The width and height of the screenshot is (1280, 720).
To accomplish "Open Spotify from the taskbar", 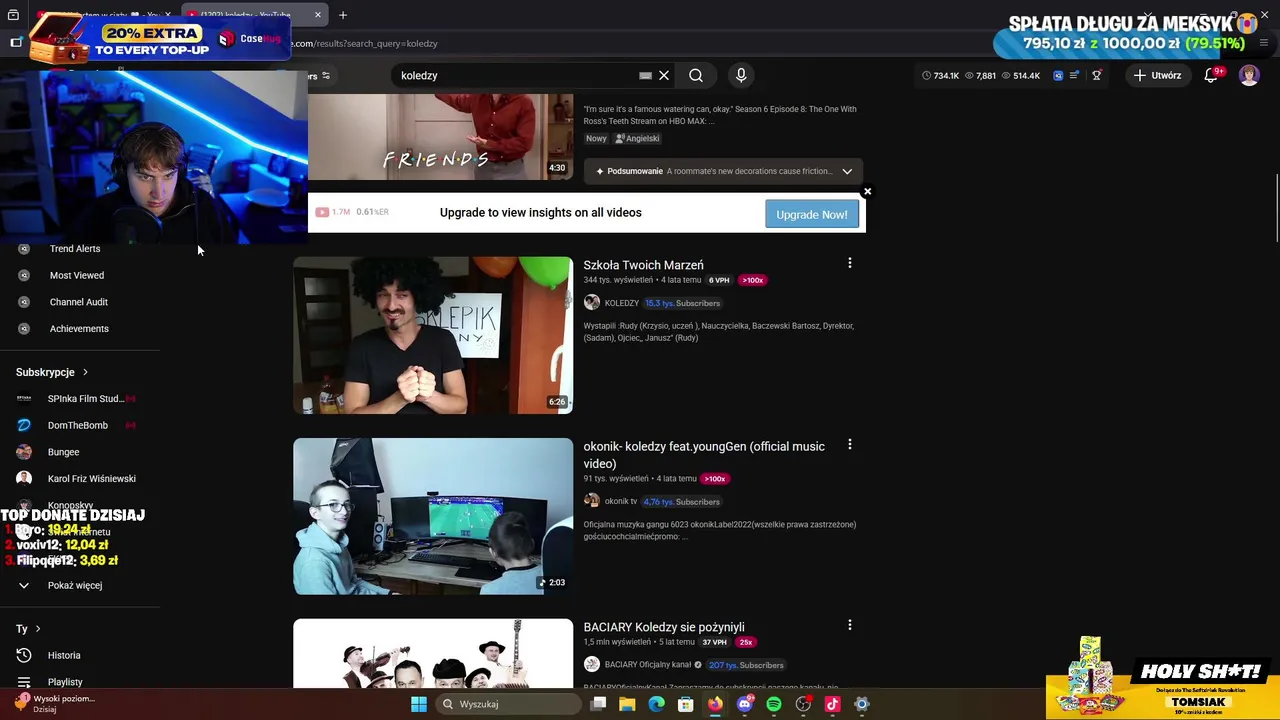I will 774,704.
